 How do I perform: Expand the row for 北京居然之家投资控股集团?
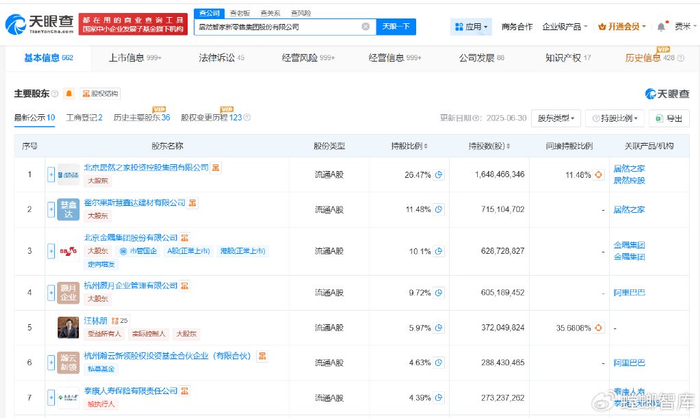(50, 174)
